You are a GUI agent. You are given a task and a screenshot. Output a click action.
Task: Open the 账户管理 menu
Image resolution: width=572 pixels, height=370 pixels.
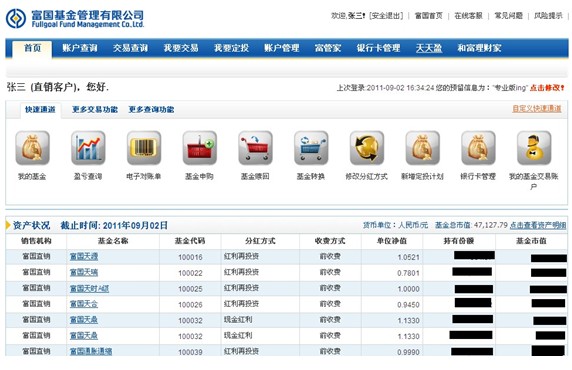[x=282, y=48]
